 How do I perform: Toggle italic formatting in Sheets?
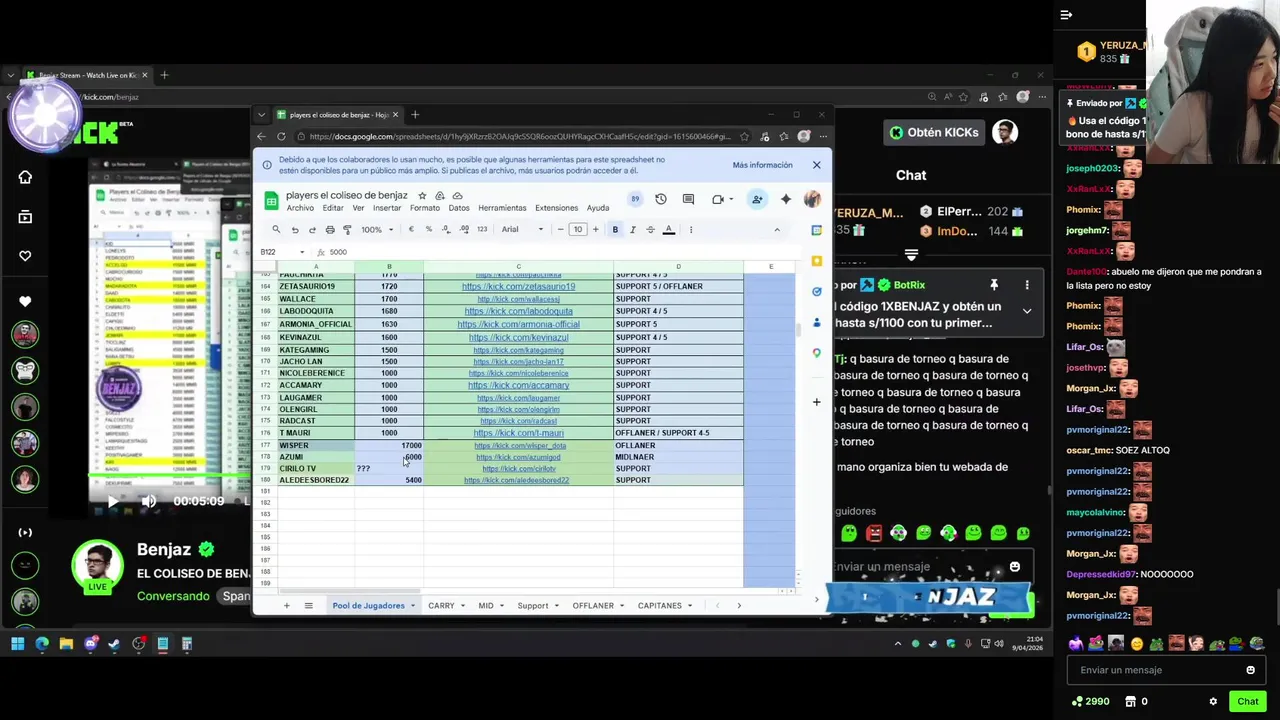coord(632,230)
